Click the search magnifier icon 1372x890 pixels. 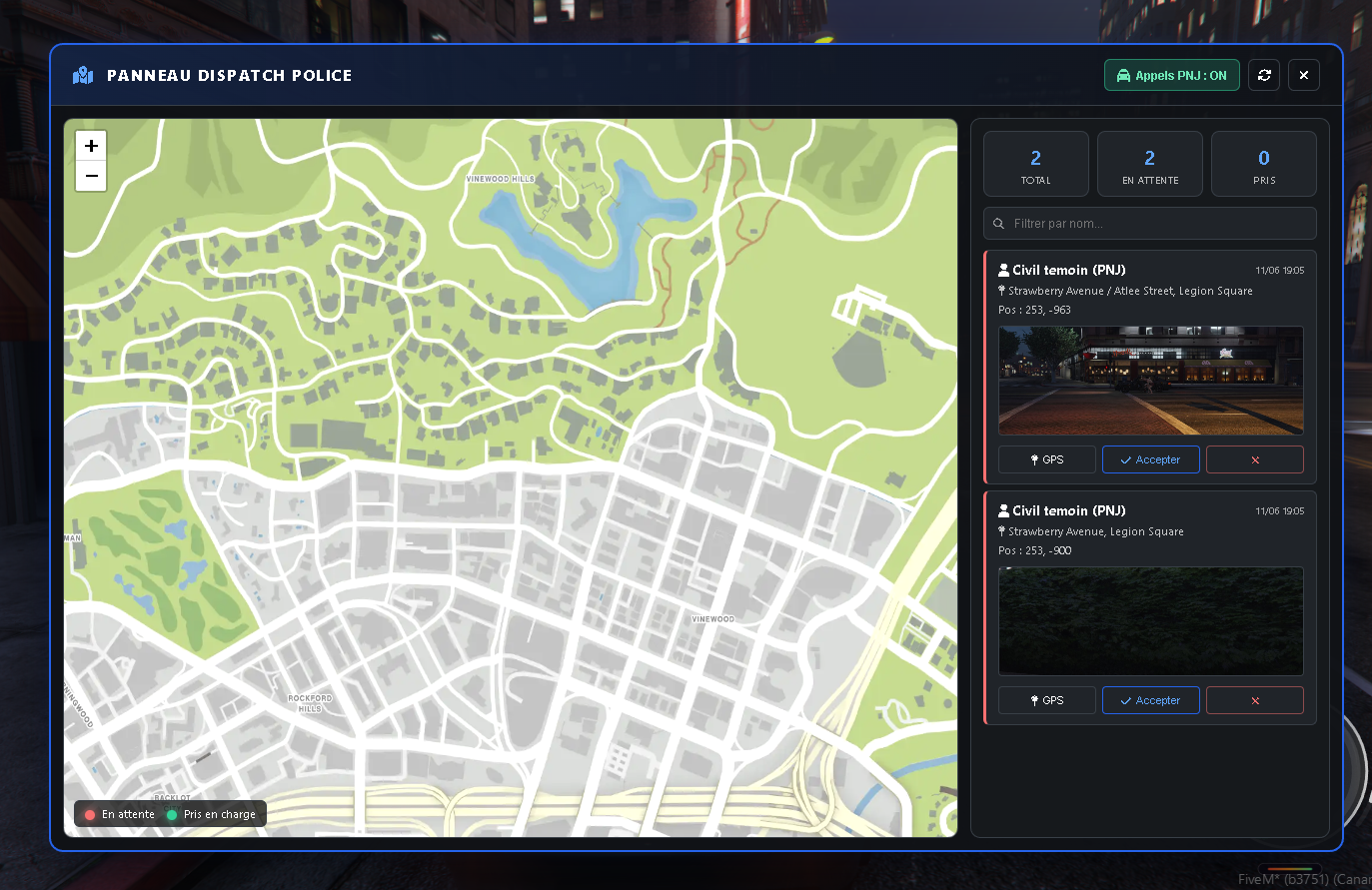[x=998, y=224]
